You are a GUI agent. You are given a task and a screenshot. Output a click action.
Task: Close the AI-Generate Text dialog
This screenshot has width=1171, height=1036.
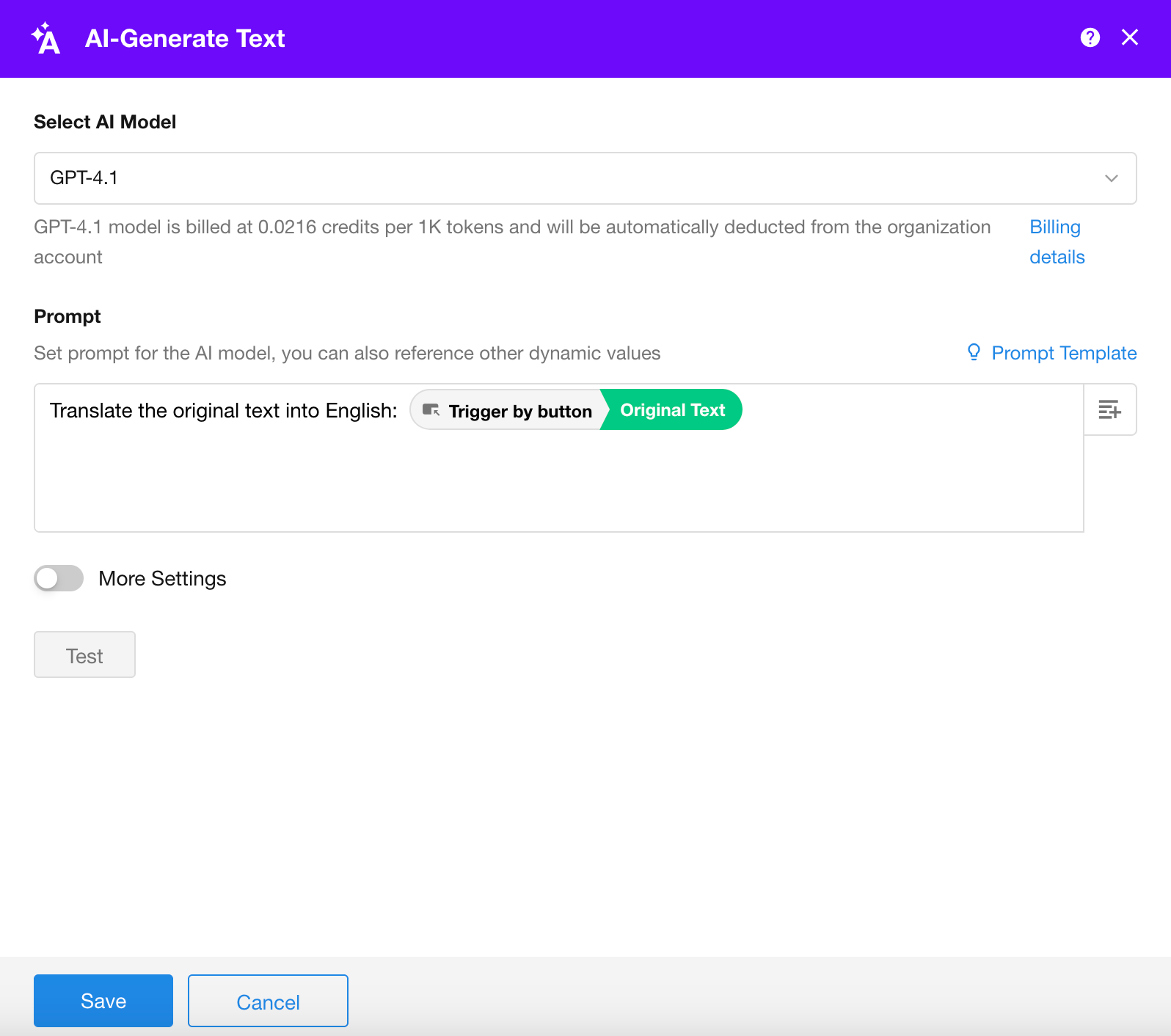point(1130,37)
